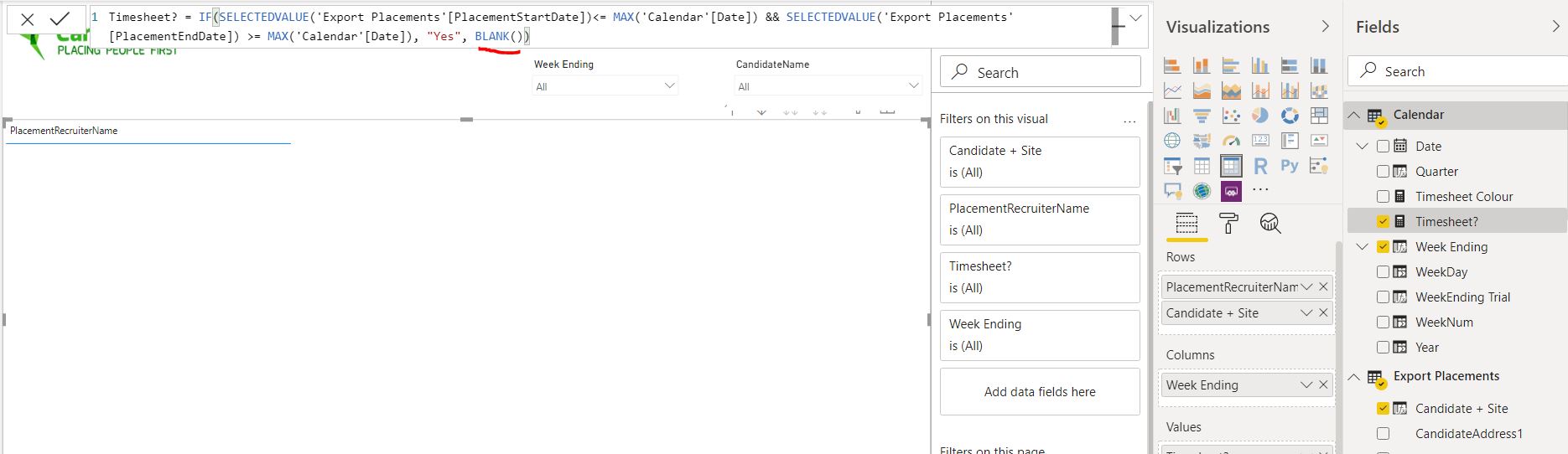1568x454 pixels.
Task: Uncheck the Timesheet? measure checkbox
Action: click(1383, 221)
